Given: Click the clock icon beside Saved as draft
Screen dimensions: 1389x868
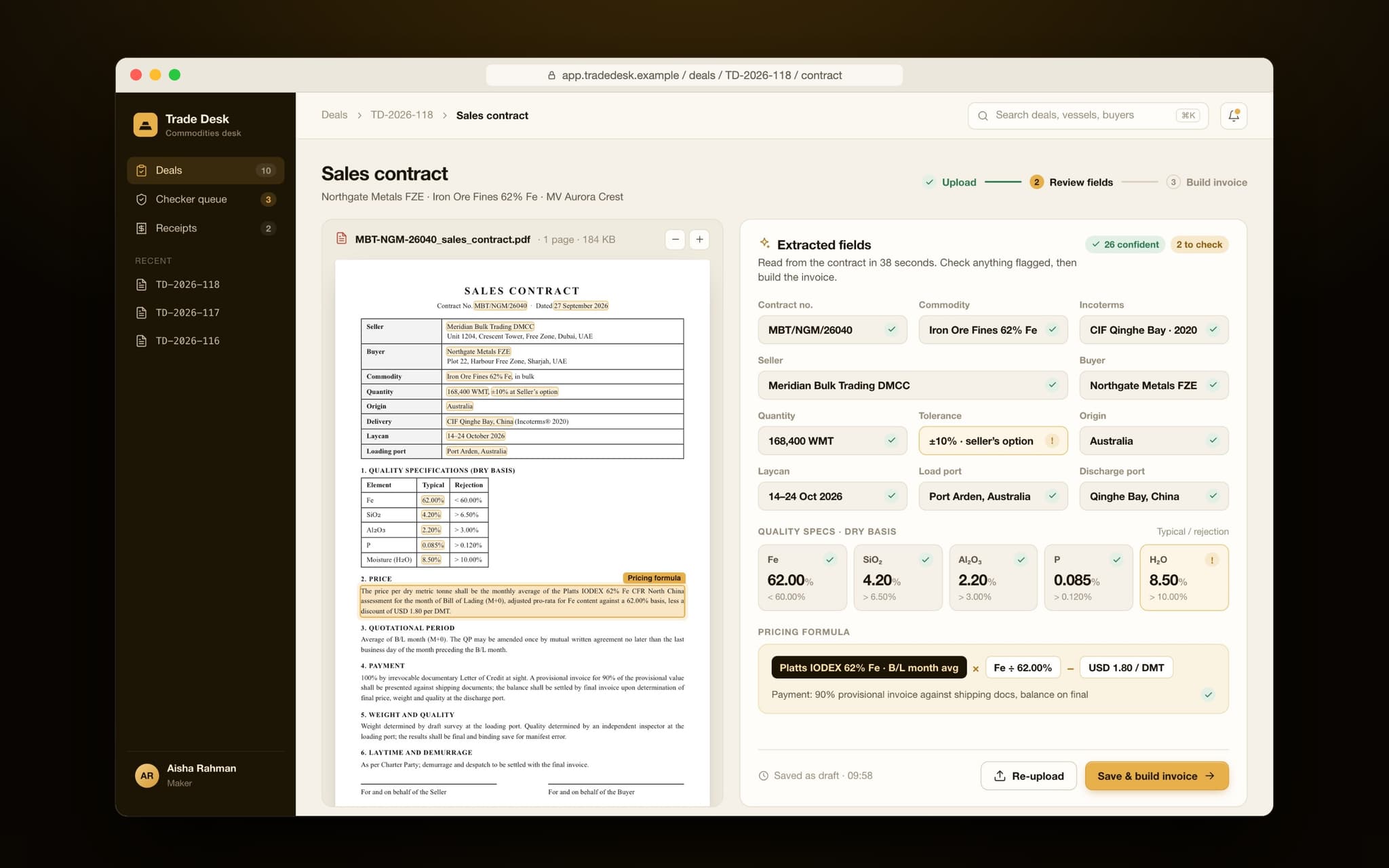Looking at the screenshot, I should coord(764,776).
